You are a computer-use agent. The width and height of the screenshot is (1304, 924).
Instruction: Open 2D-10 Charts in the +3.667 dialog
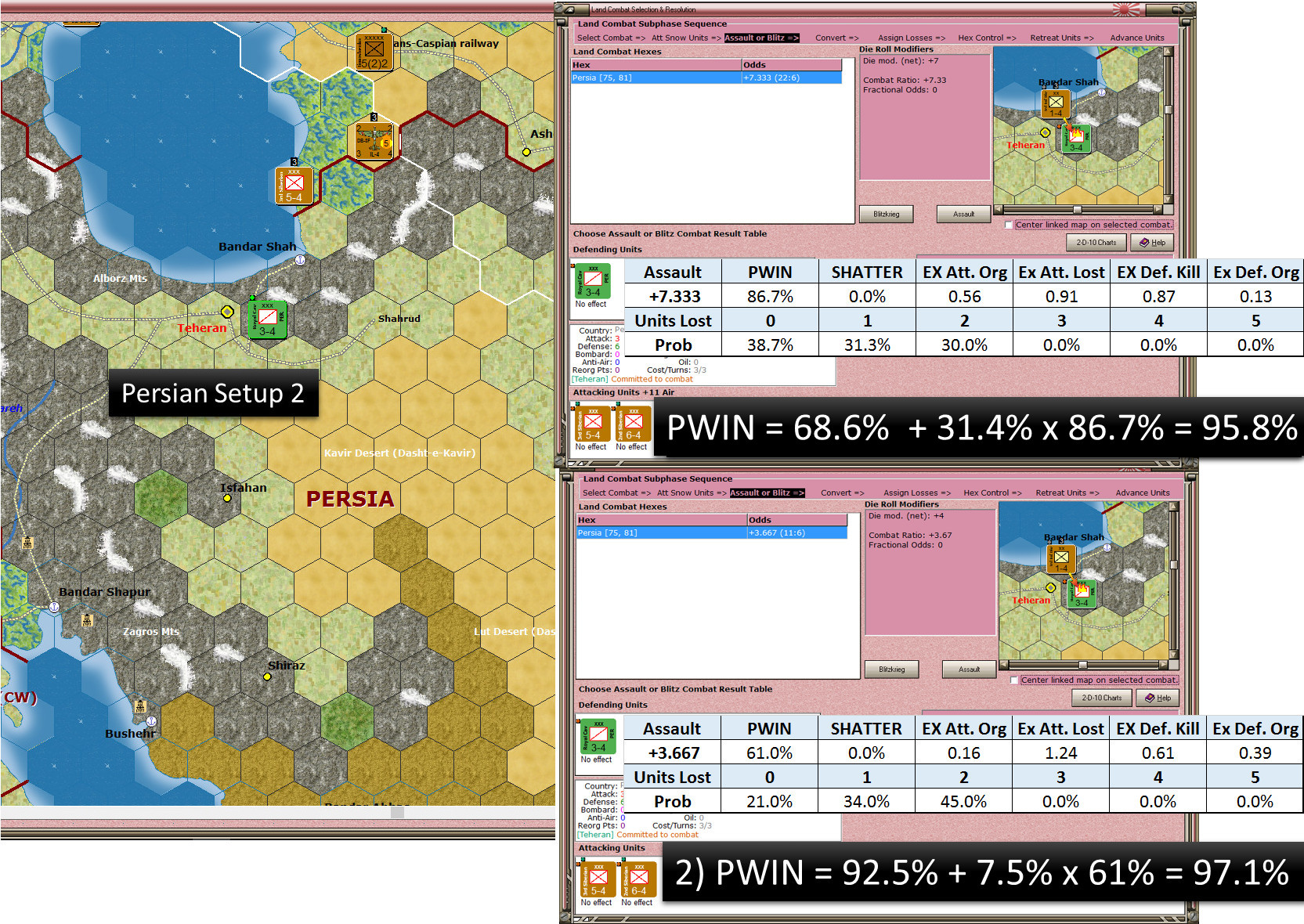tap(1102, 698)
